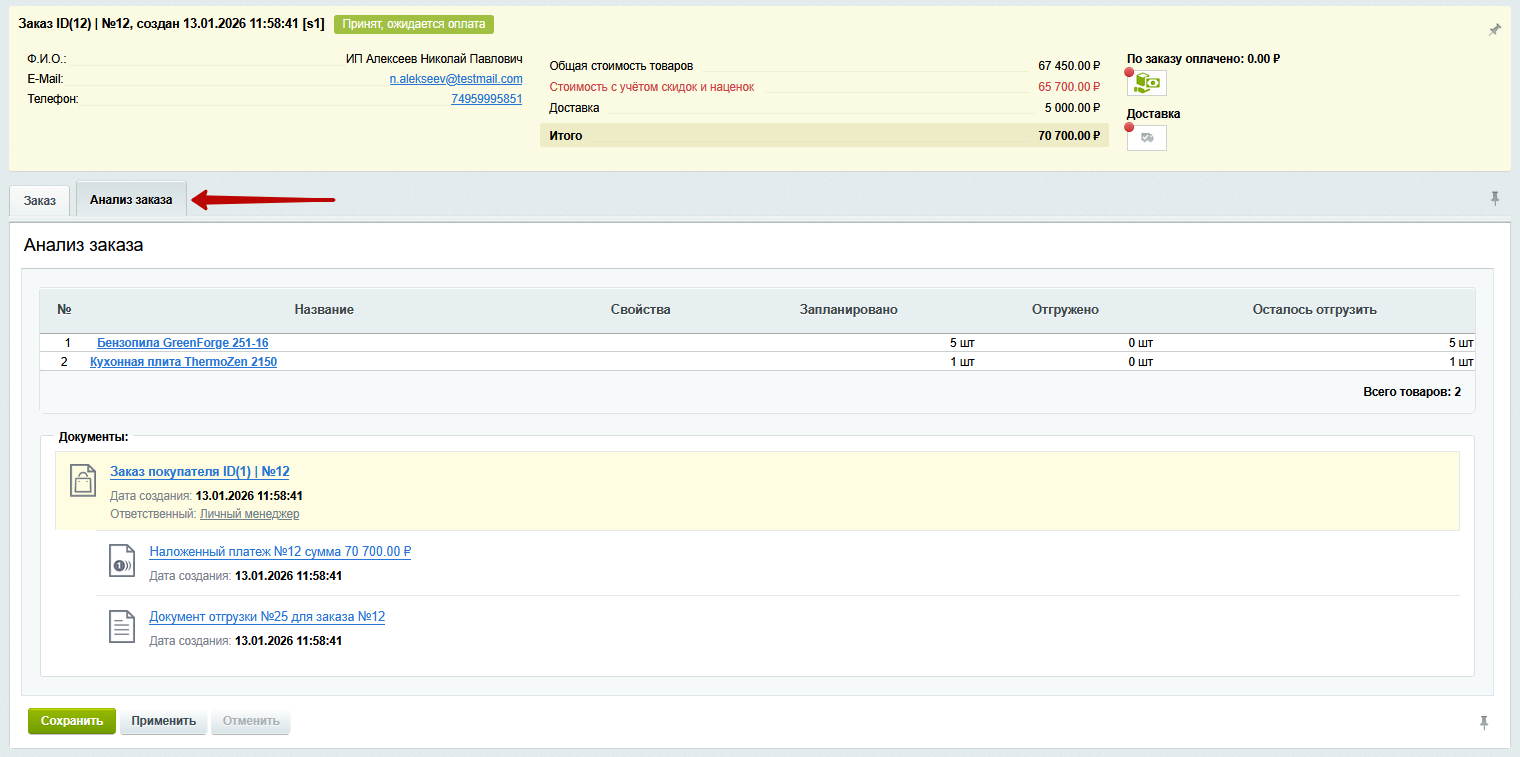Open the n.alekseev@testmail.com email link
This screenshot has height=757, width=1520.
pos(456,79)
